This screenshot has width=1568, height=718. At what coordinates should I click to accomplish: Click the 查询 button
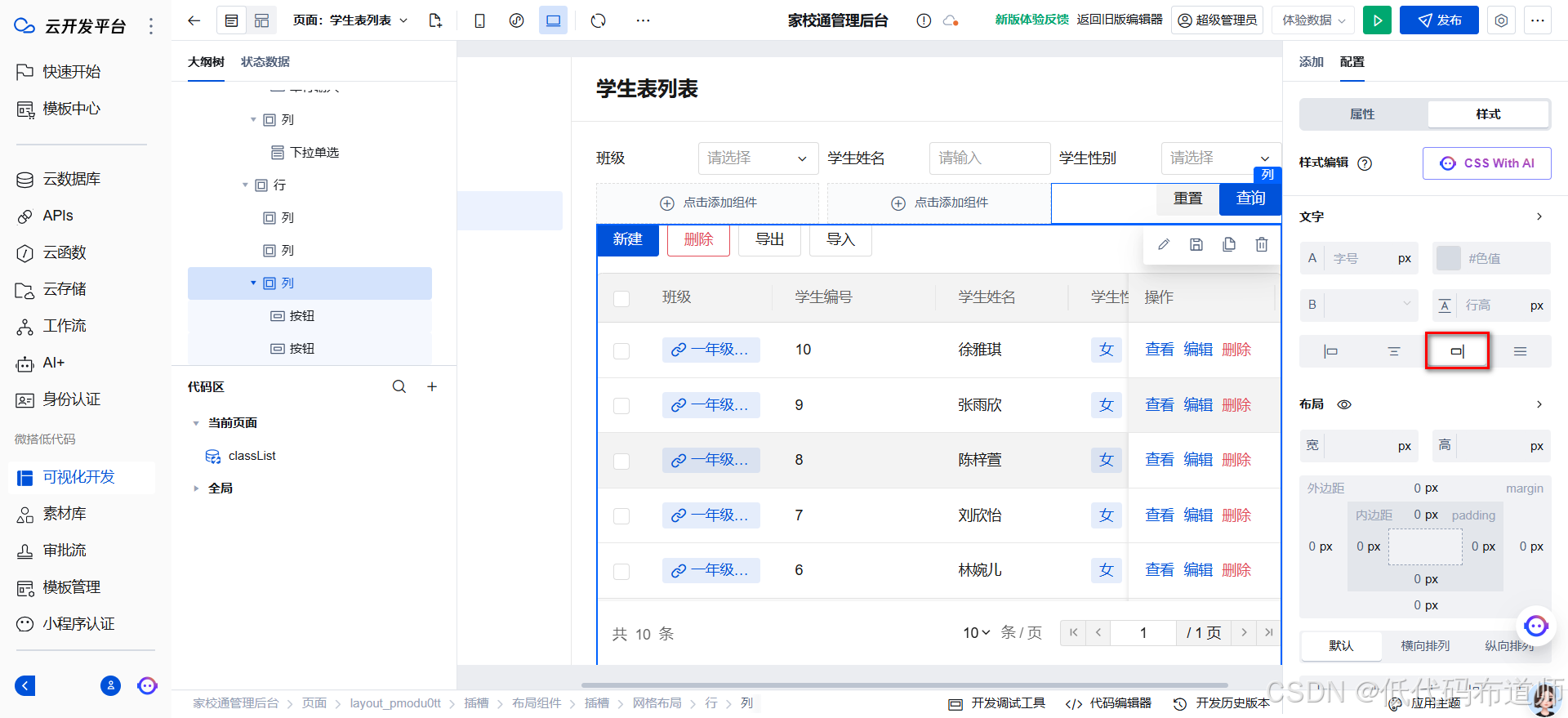click(x=1250, y=198)
